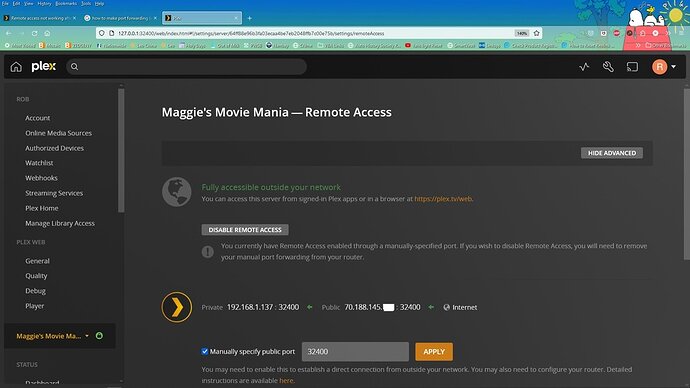Open the Activity pulse icon
This screenshot has width=690, height=388.
click(584, 67)
